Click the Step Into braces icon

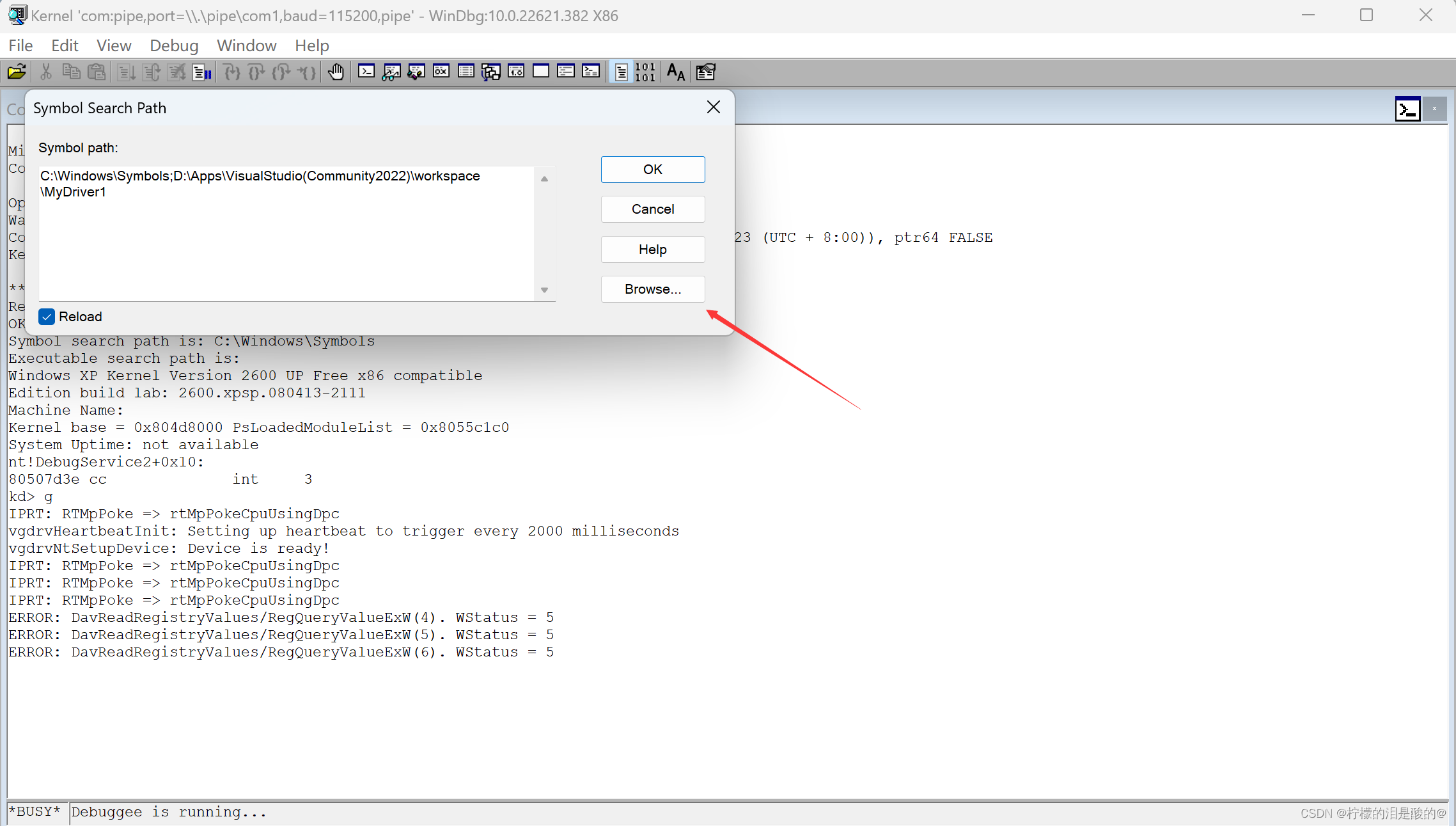232,72
